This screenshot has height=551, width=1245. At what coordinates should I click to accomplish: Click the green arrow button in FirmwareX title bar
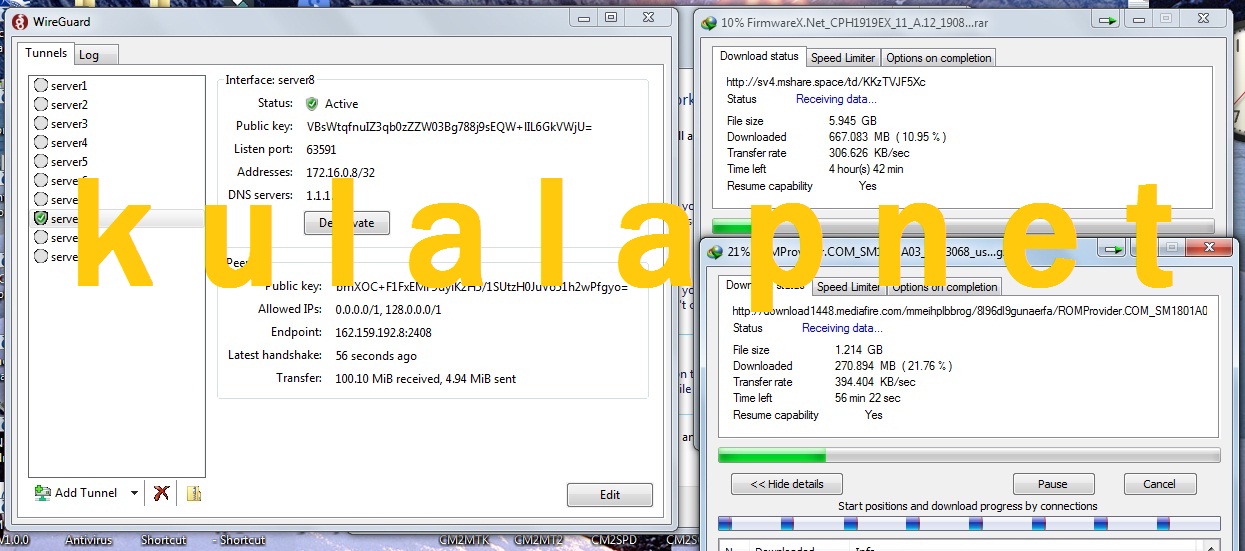coord(1106,20)
